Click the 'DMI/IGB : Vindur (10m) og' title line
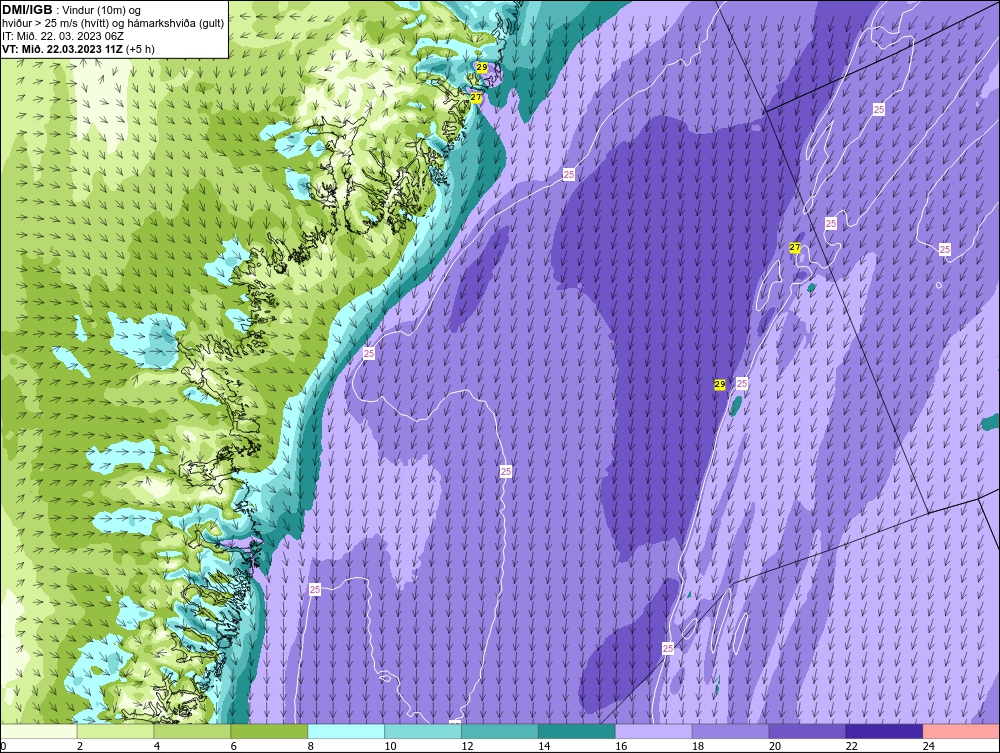Viewport: 1000px width, 753px height. (x=72, y=10)
